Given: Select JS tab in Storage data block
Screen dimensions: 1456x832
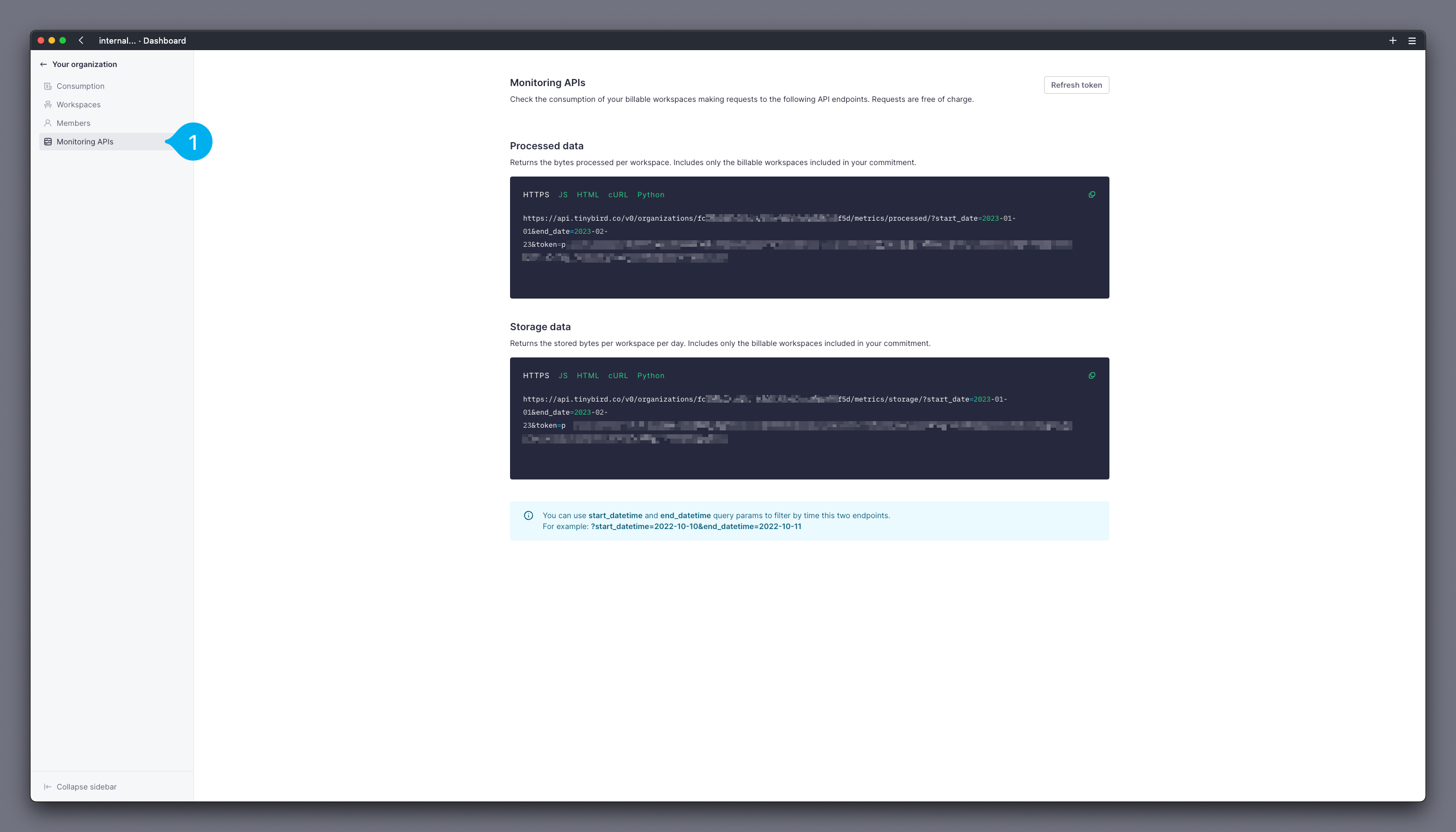Looking at the screenshot, I should (x=563, y=375).
